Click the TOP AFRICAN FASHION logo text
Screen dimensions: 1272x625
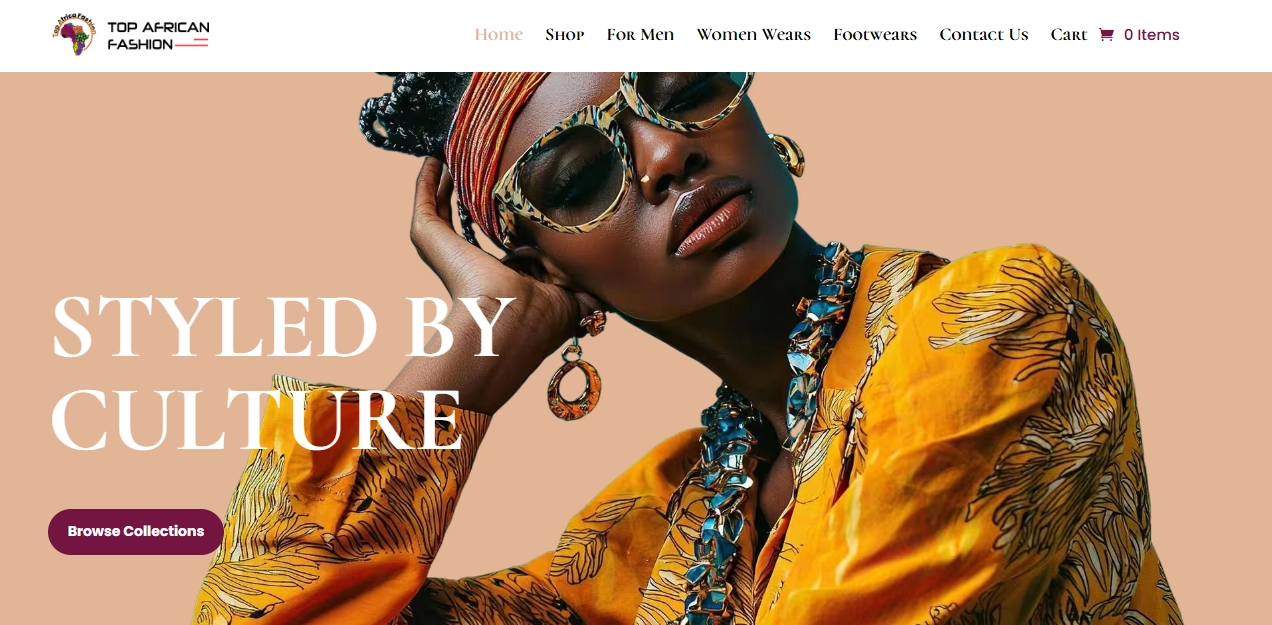click(158, 35)
